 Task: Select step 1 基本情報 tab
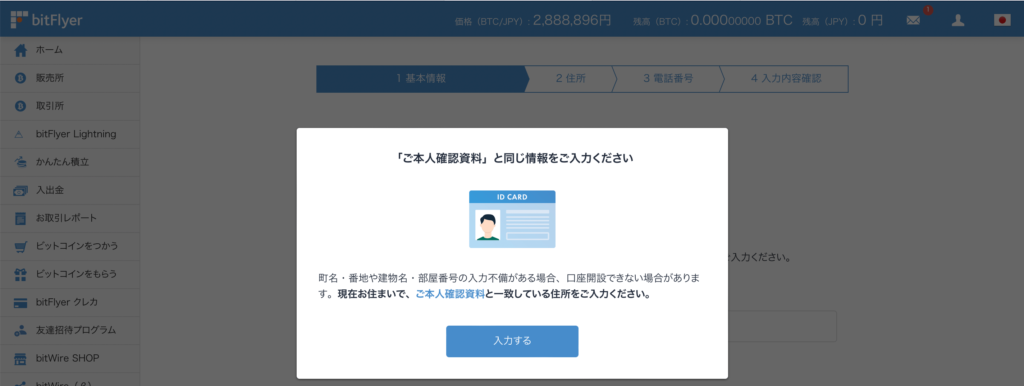point(422,78)
